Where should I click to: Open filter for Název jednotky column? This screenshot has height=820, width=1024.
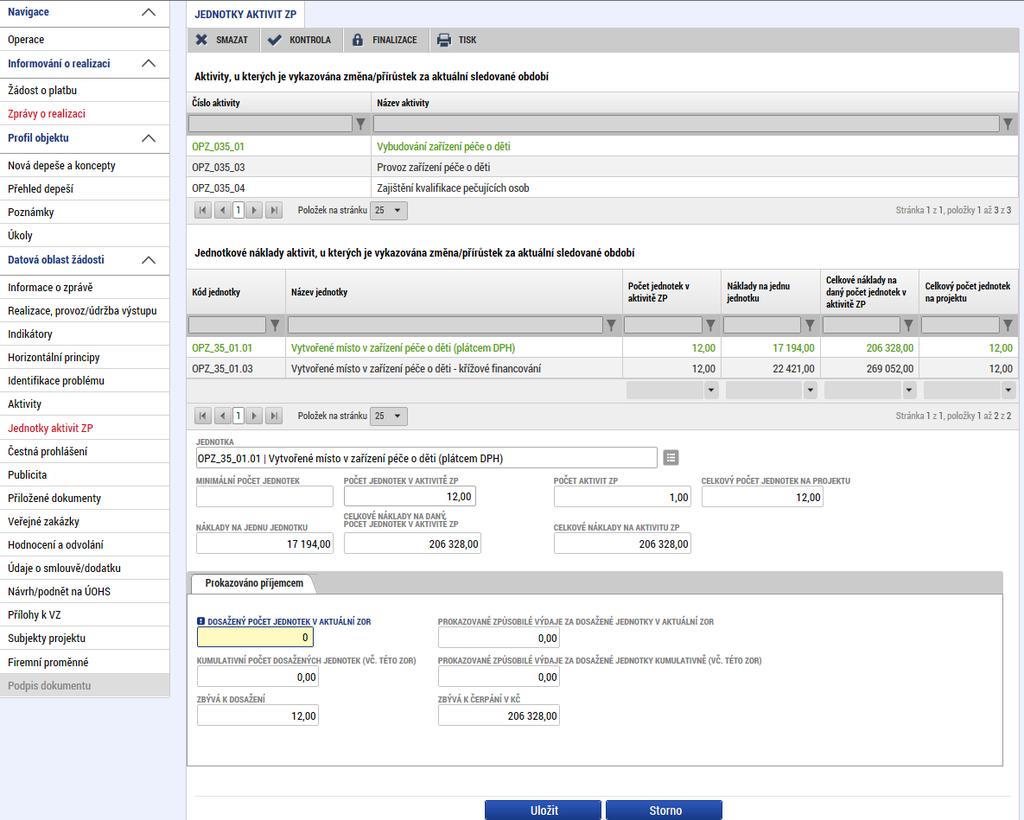pyautogui.click(x=611, y=324)
